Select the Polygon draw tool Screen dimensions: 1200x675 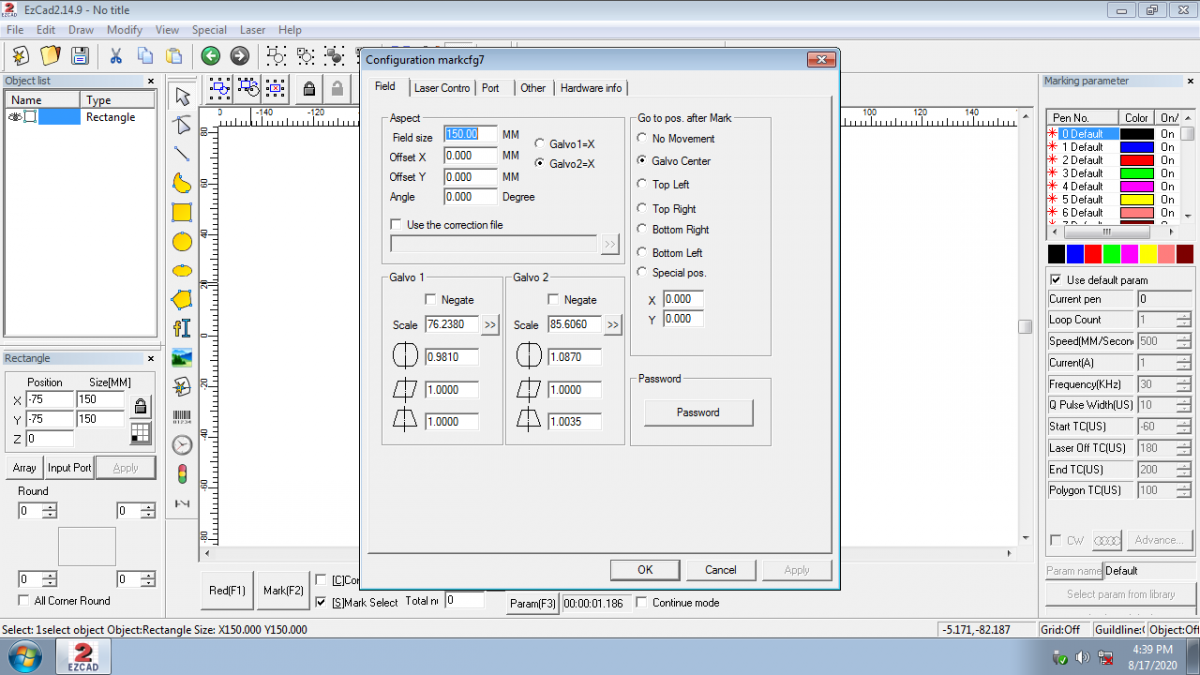[182, 299]
